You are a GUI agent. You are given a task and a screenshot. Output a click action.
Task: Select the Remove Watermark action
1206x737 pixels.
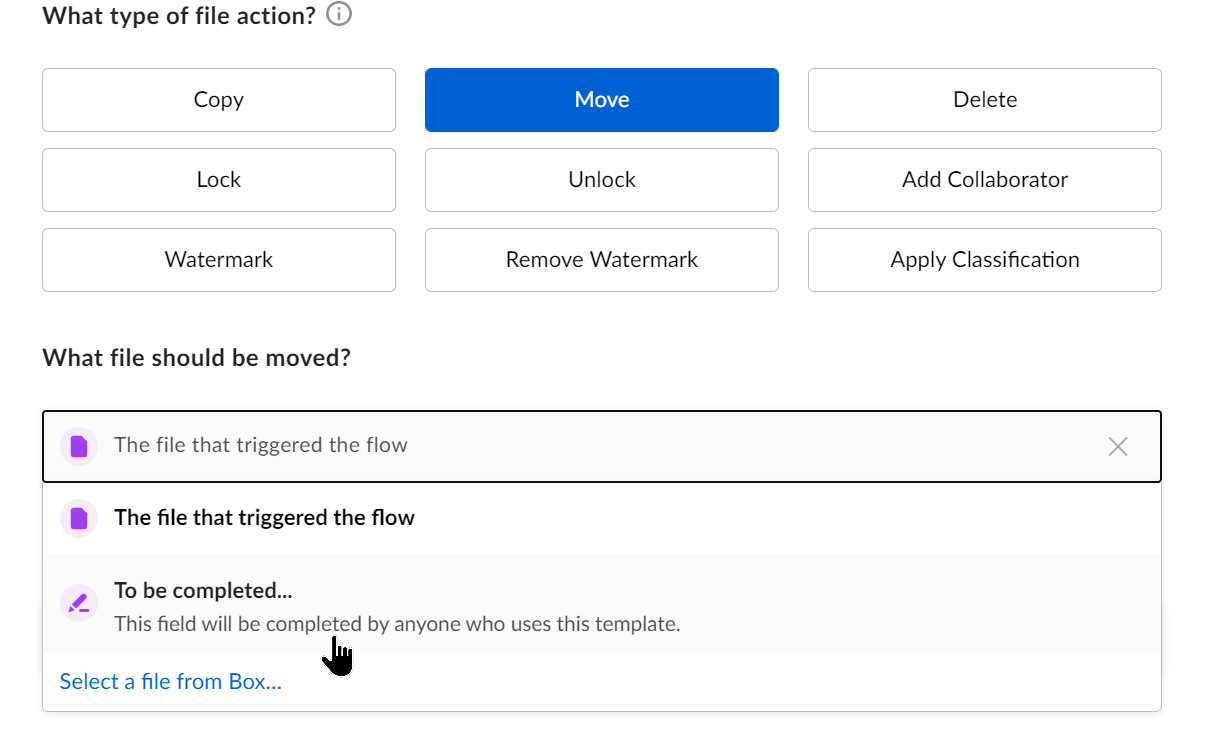click(x=602, y=260)
